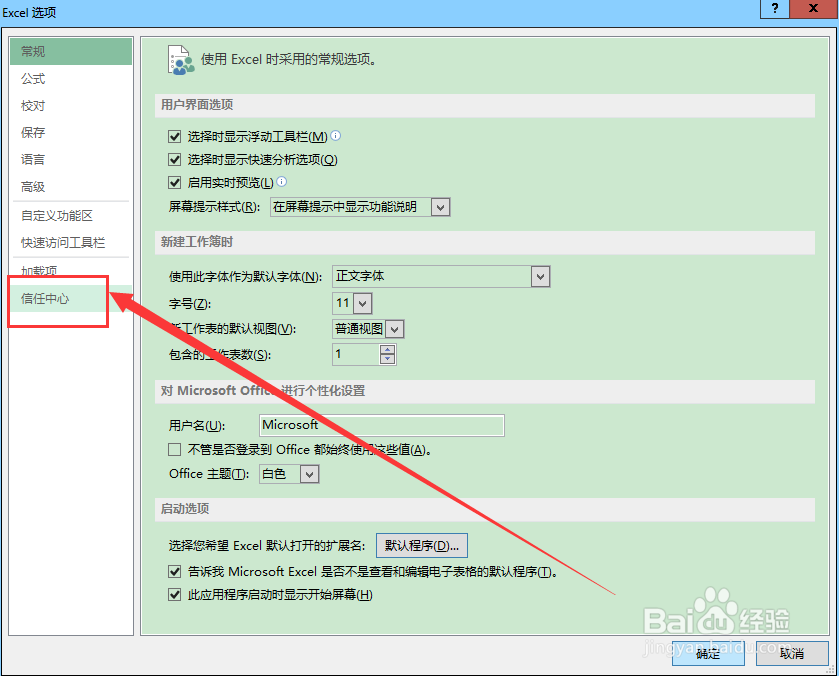Uncheck 选择时显示快速分析选项
This screenshot has height=676, width=839.
pos(173,158)
